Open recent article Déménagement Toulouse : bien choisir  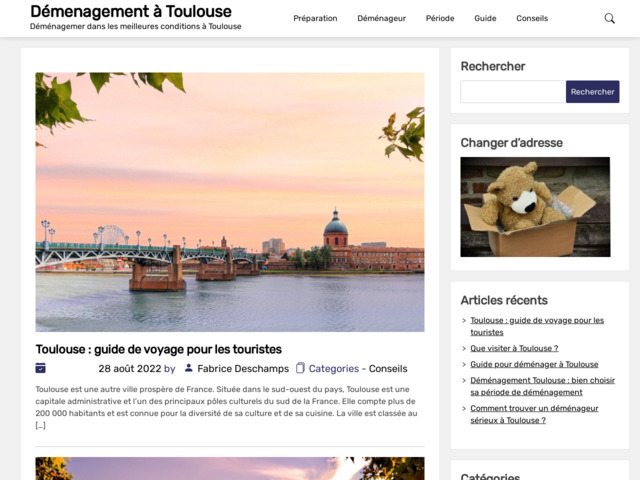coord(542,386)
